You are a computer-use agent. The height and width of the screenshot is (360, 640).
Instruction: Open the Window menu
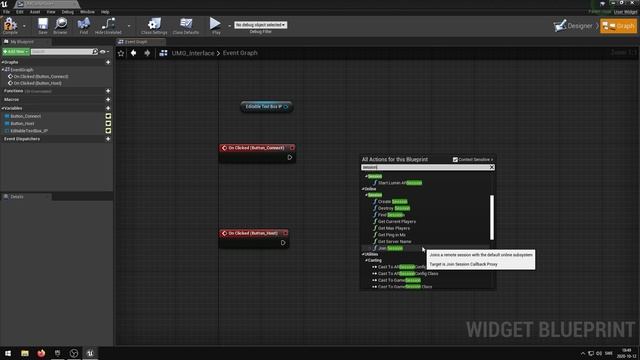(x=87, y=12)
